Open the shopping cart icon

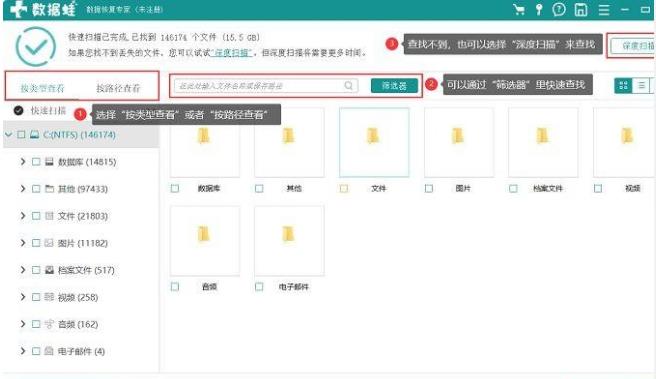(x=519, y=9)
